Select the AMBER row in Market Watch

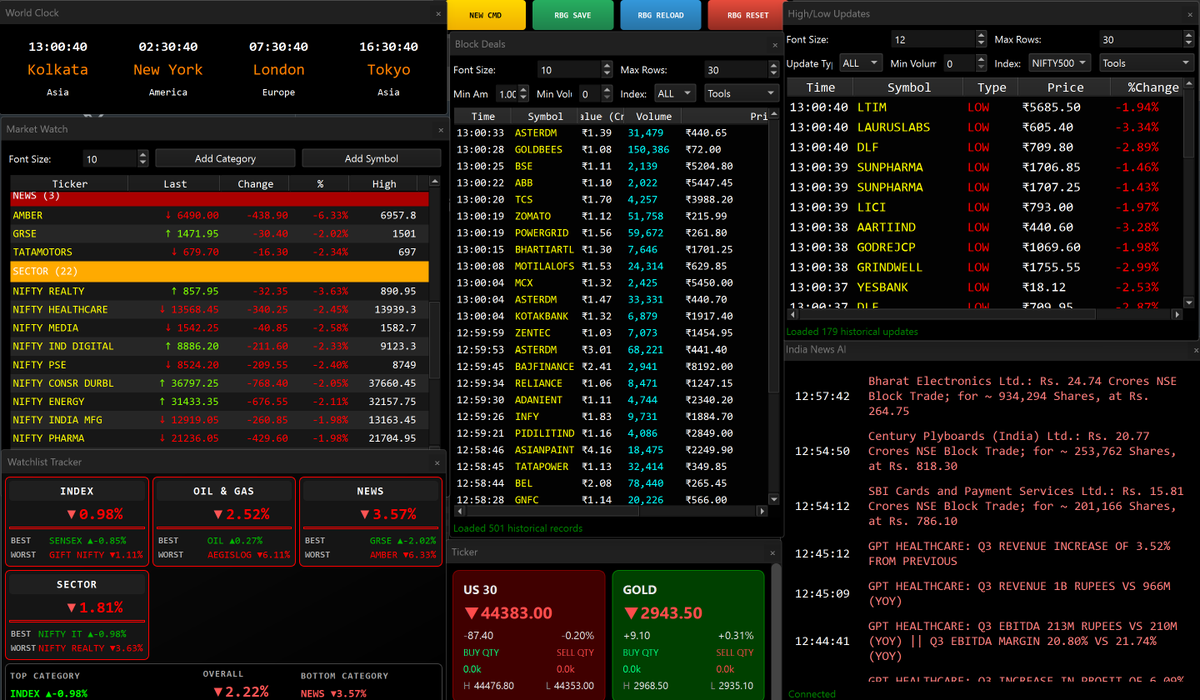219,215
